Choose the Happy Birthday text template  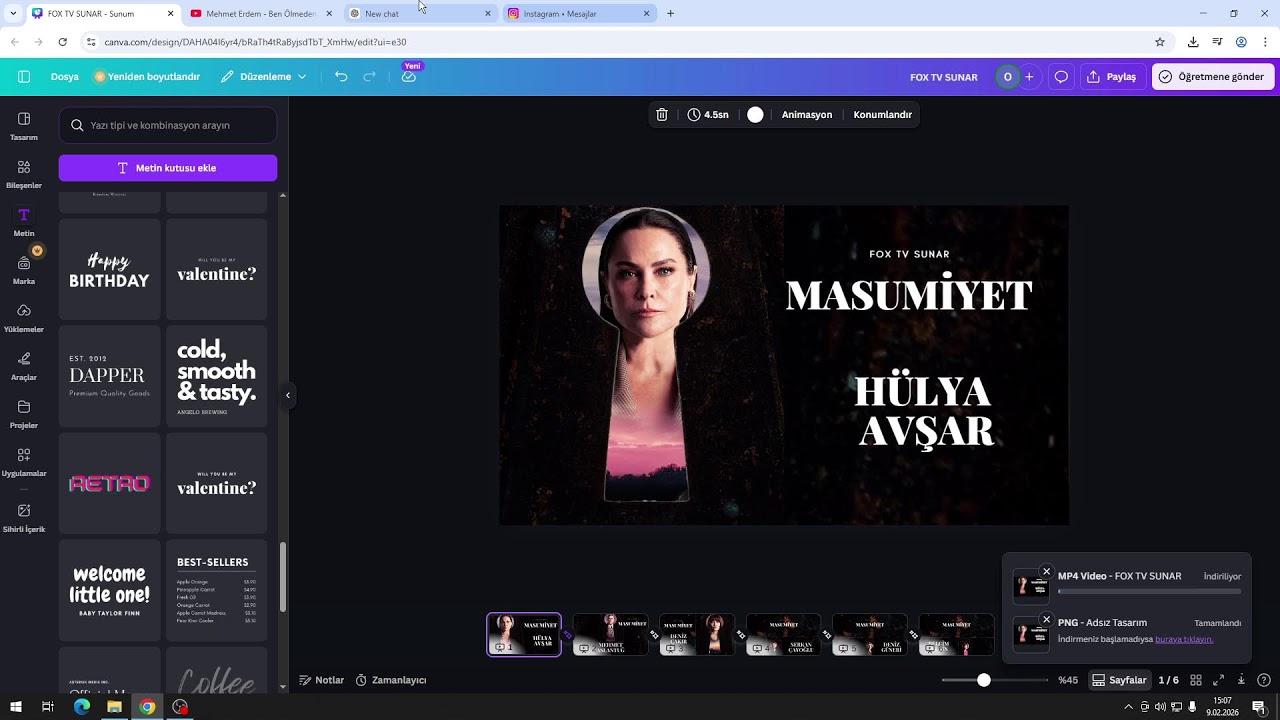point(109,270)
